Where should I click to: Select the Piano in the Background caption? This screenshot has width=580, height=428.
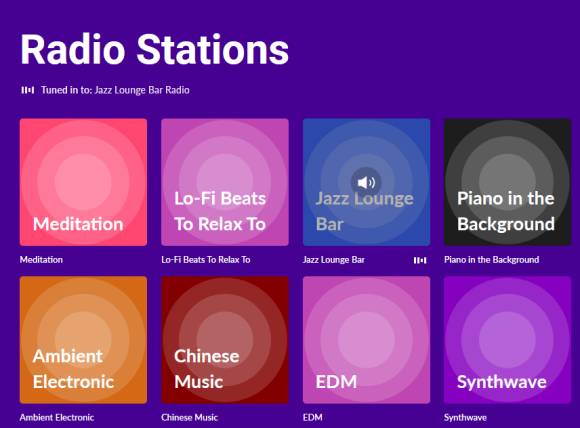[x=492, y=260]
